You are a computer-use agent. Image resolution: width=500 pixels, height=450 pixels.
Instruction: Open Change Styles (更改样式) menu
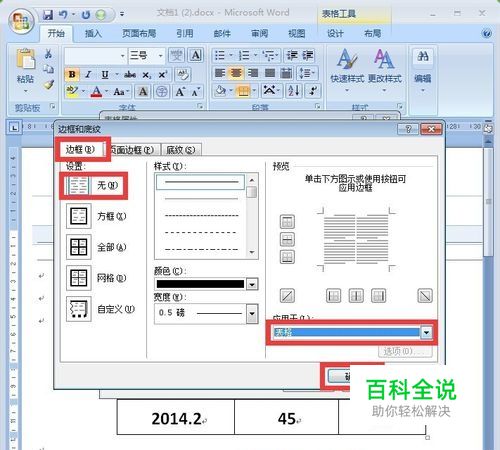(x=384, y=70)
